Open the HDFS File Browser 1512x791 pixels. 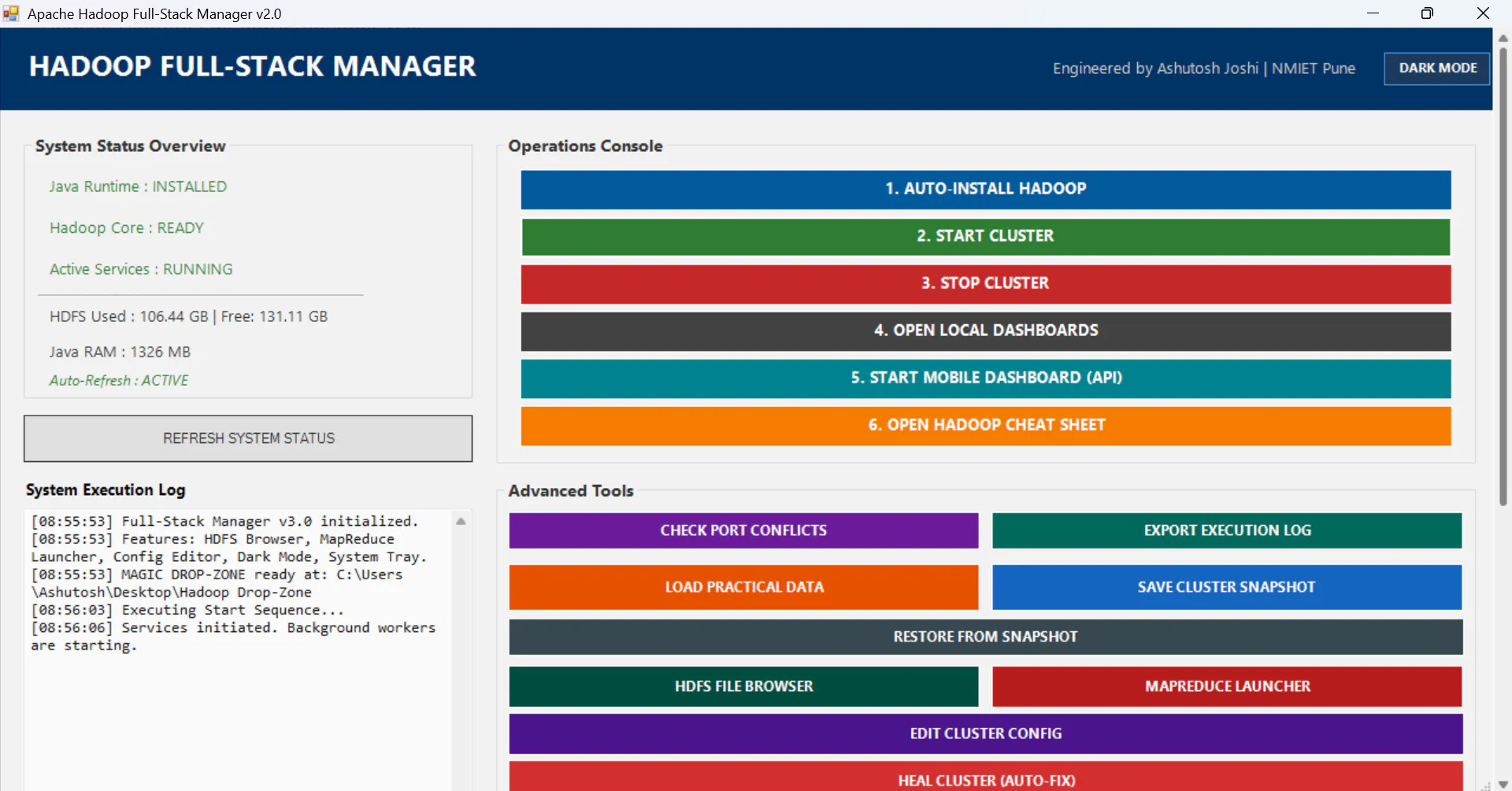[743, 686]
